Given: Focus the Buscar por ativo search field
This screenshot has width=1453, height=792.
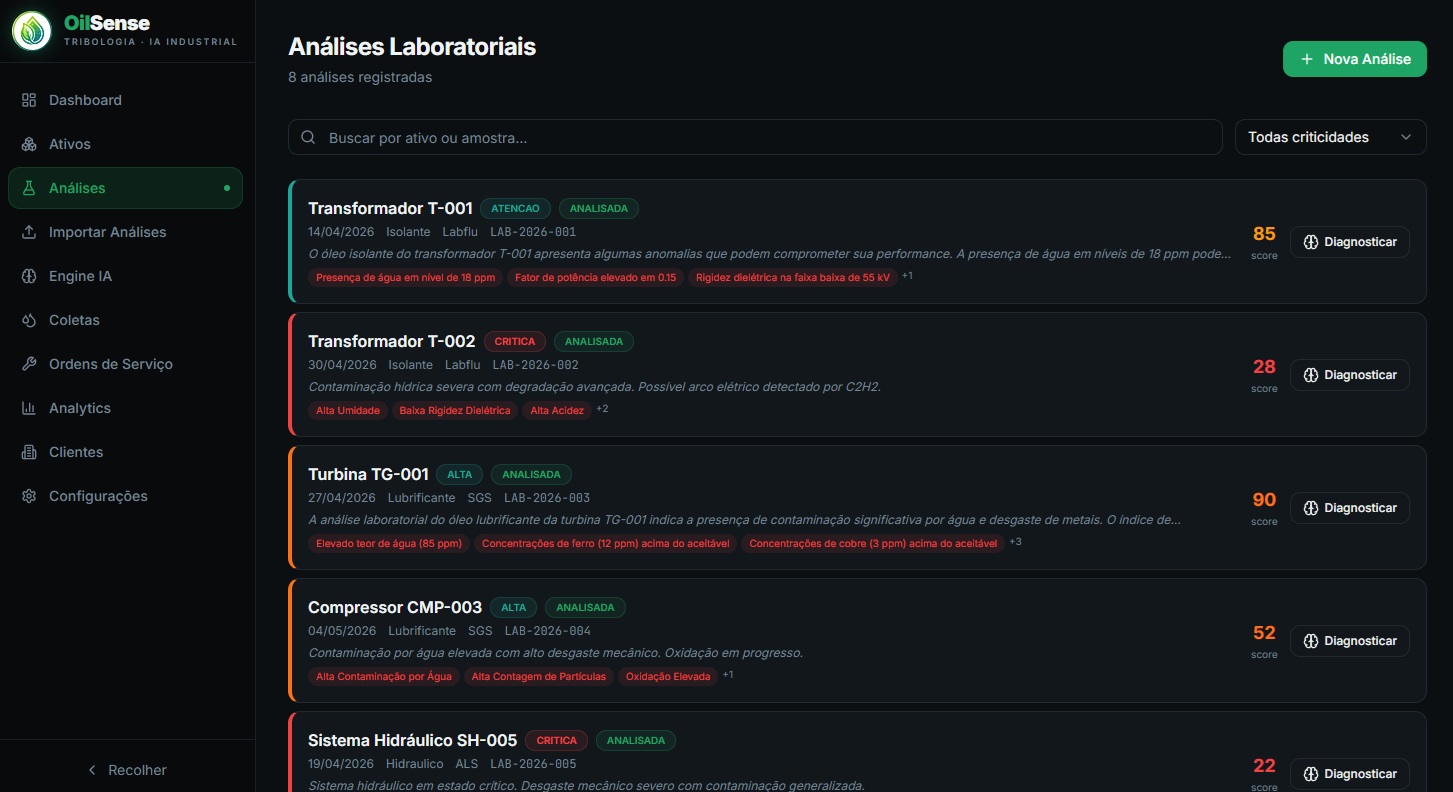Looking at the screenshot, I should tap(755, 137).
